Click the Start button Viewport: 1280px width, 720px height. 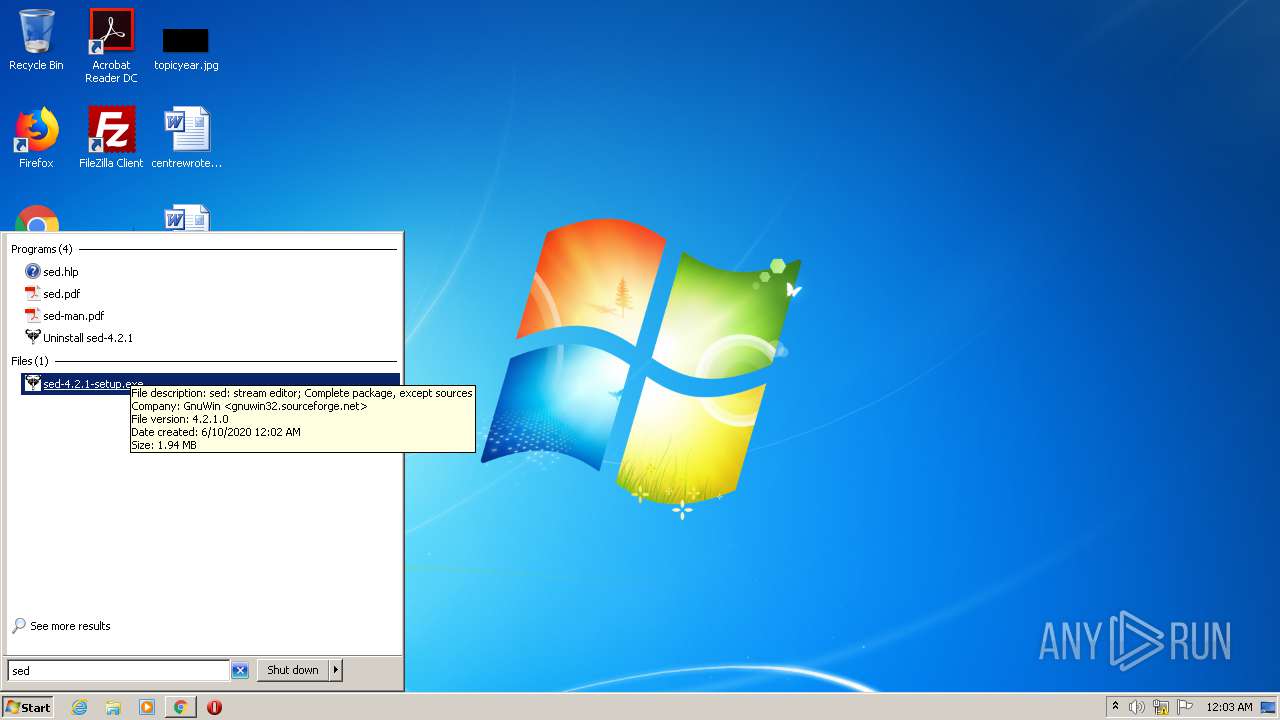(x=28, y=707)
